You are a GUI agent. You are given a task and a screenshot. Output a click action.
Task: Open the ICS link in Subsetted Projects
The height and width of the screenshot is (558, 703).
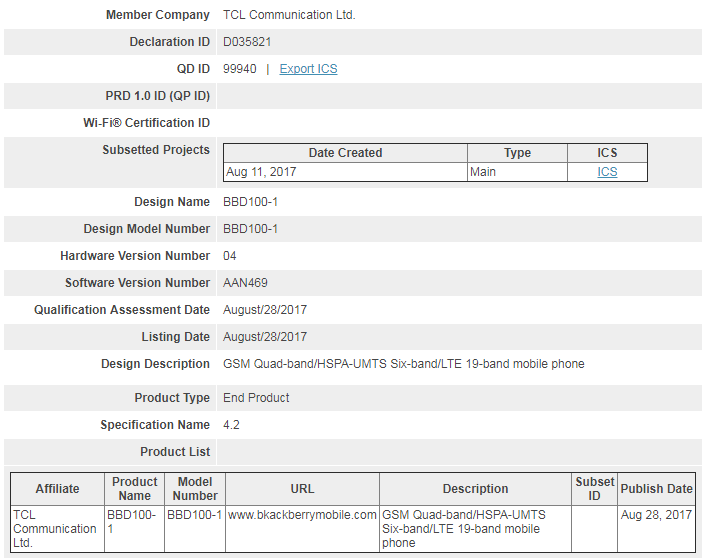tap(607, 172)
